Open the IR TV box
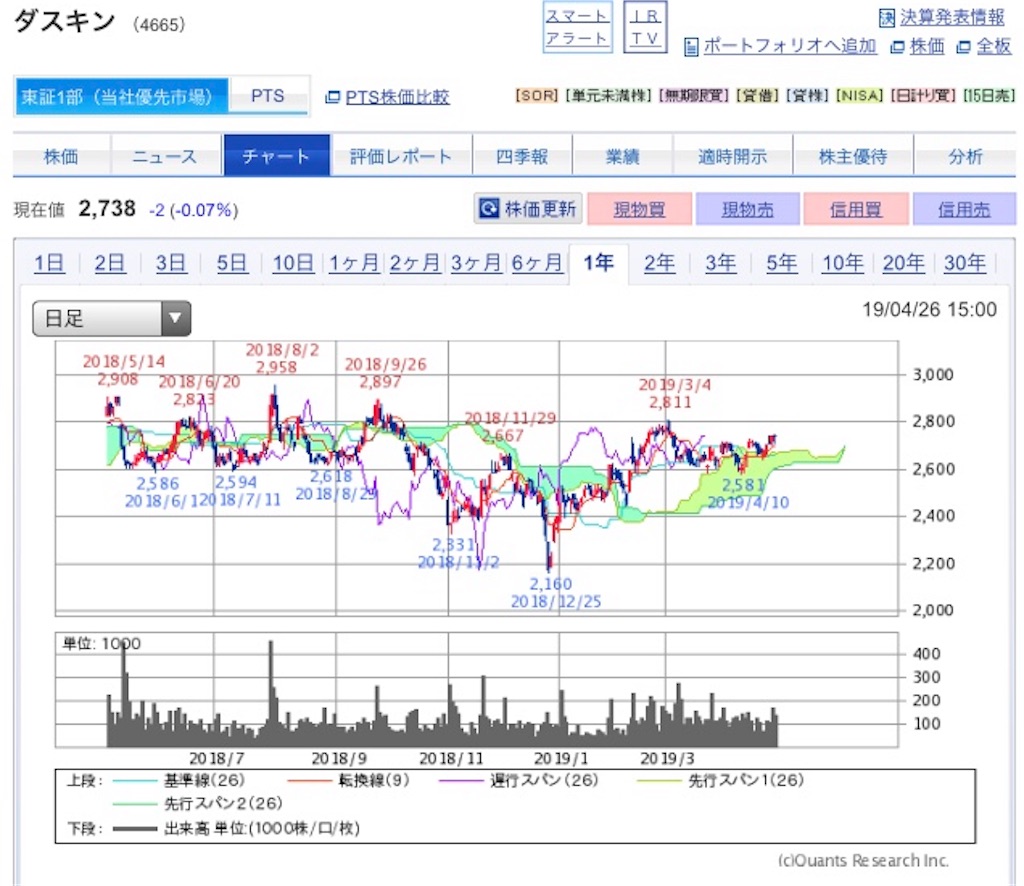The width and height of the screenshot is (1024, 886). (645, 27)
